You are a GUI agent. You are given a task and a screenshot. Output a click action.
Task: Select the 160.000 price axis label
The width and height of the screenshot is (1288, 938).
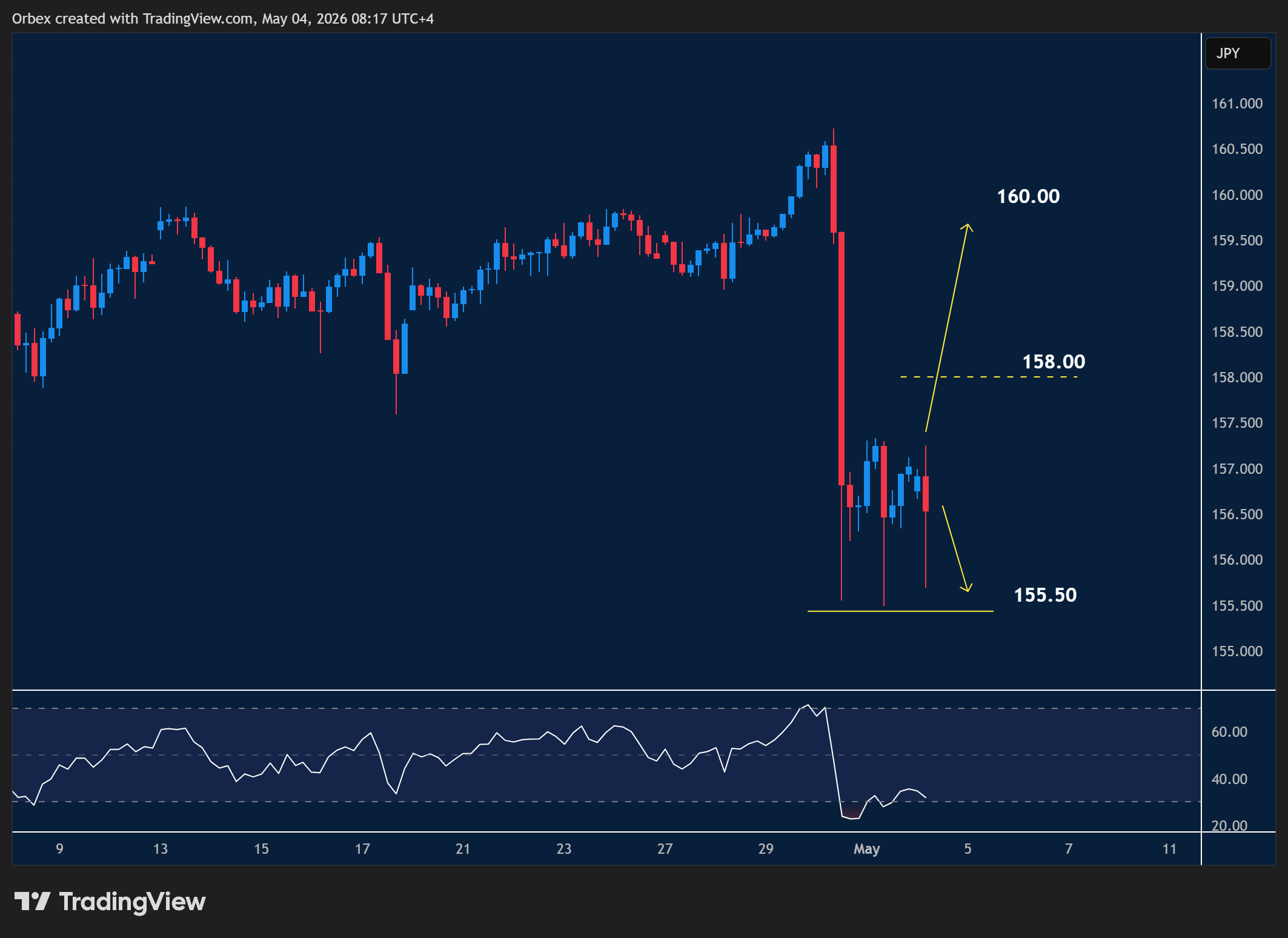pyautogui.click(x=1237, y=195)
